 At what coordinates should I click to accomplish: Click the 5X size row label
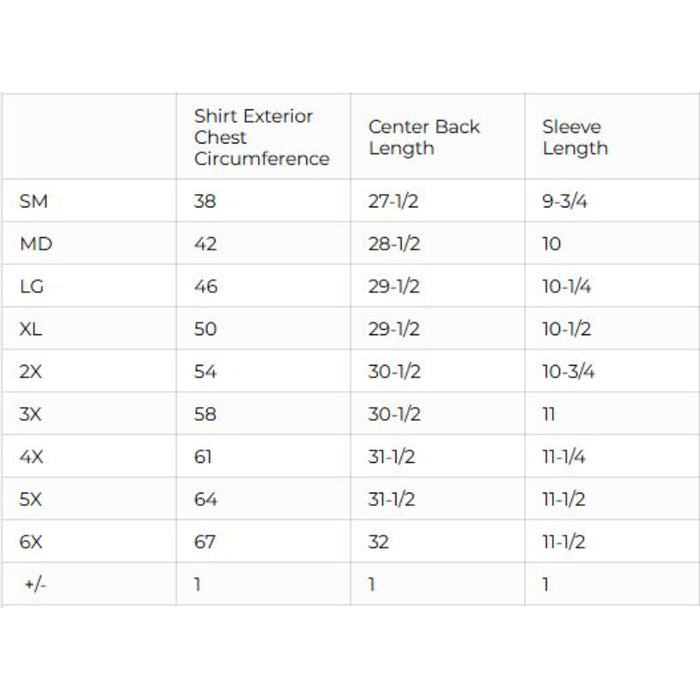31,499
